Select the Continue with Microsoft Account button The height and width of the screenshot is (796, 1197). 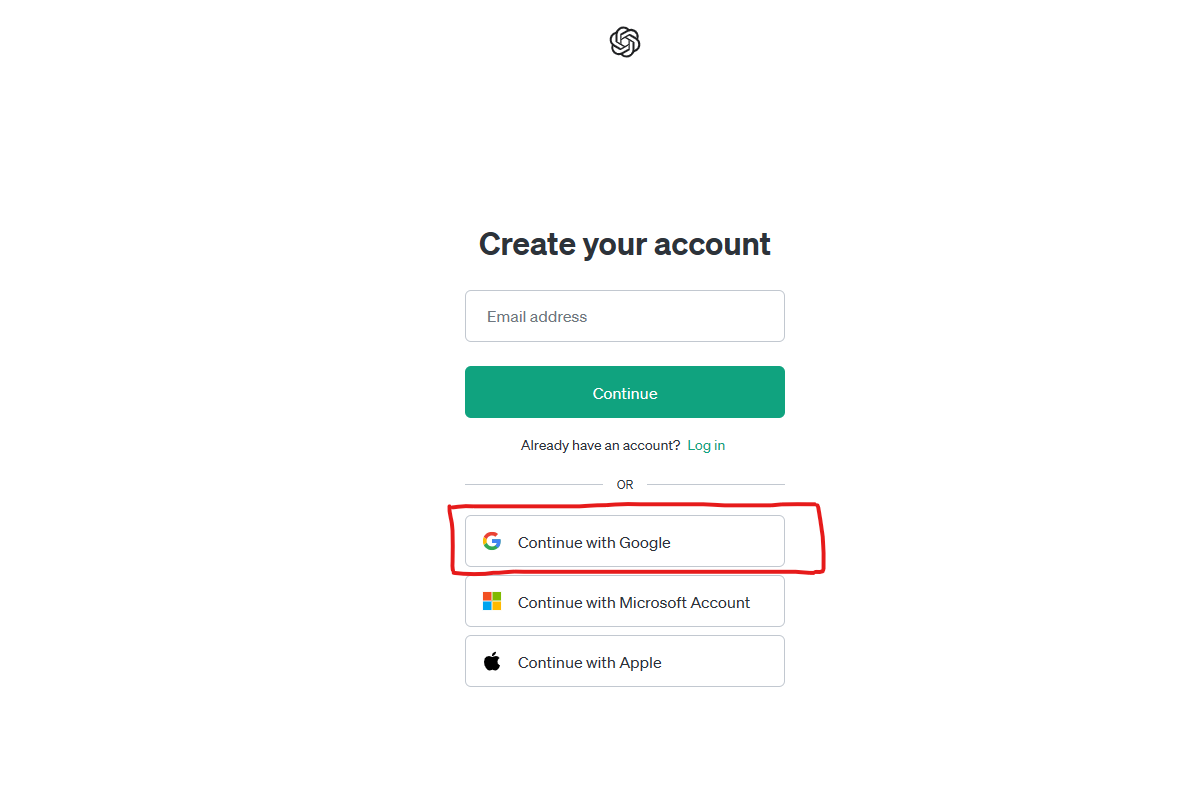tap(624, 601)
